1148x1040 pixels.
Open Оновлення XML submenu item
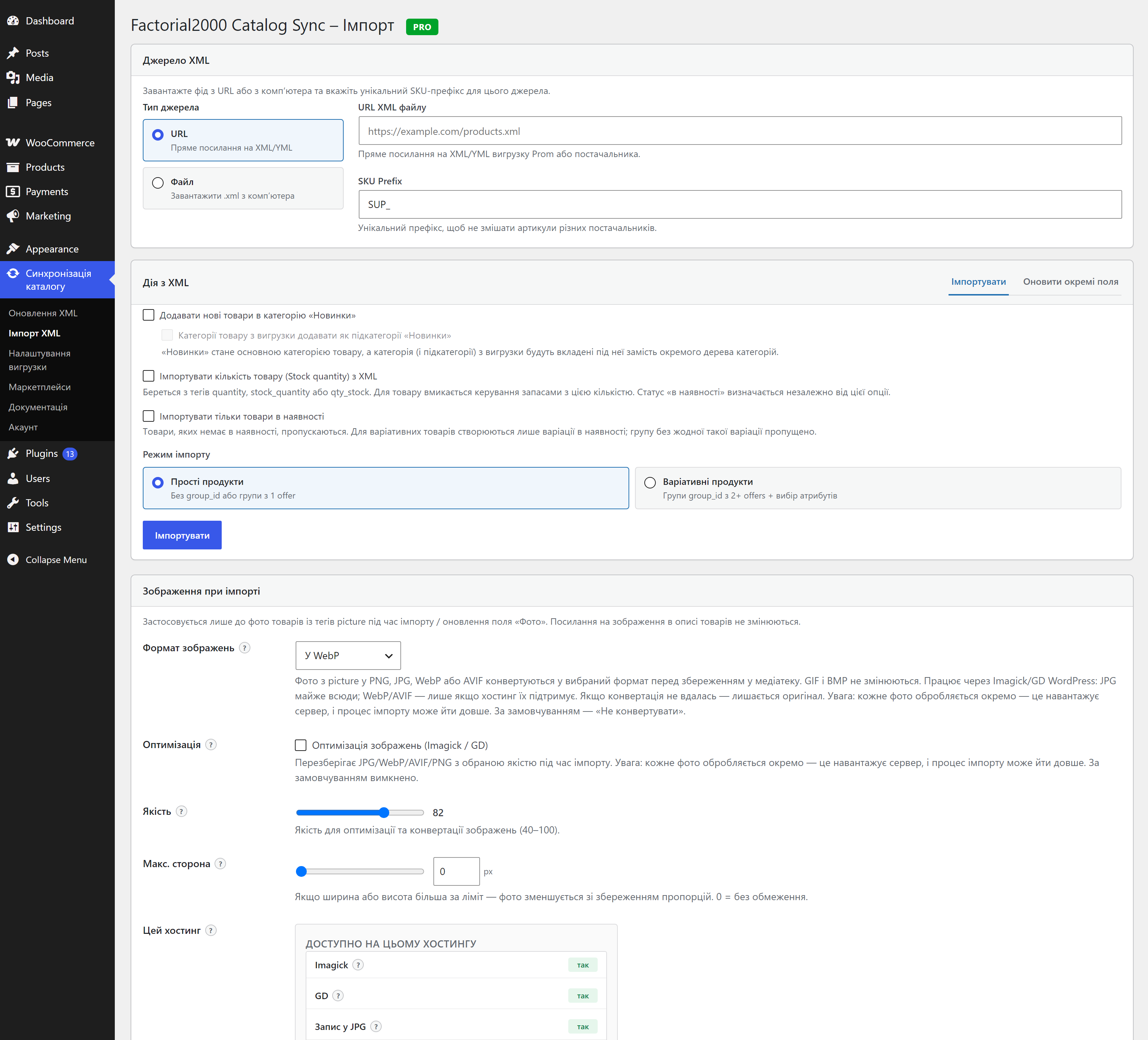(x=43, y=313)
